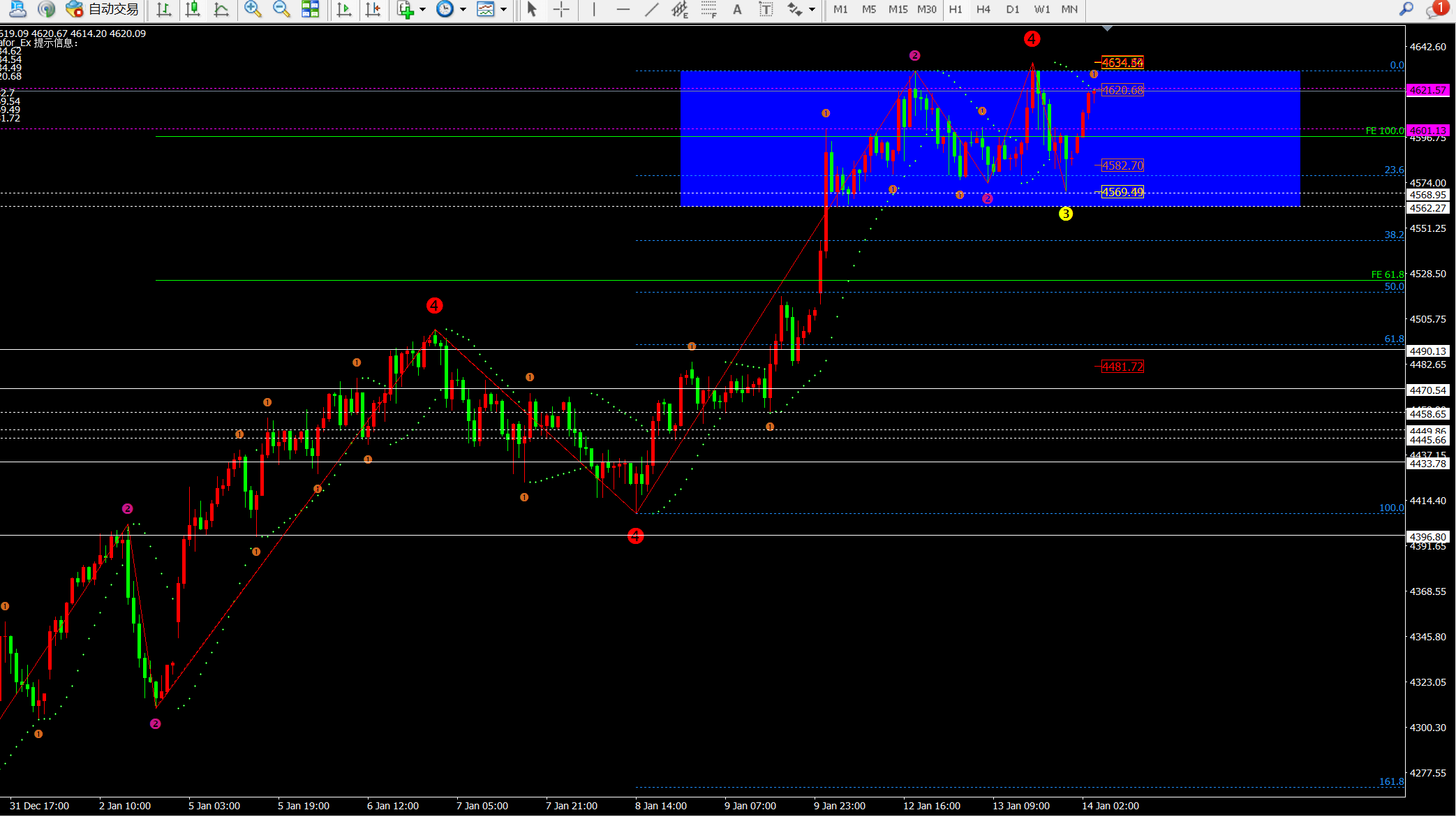Image resolution: width=1456 pixels, height=817 pixels.
Task: Expand the templates dropdown arrow
Action: pos(504,10)
